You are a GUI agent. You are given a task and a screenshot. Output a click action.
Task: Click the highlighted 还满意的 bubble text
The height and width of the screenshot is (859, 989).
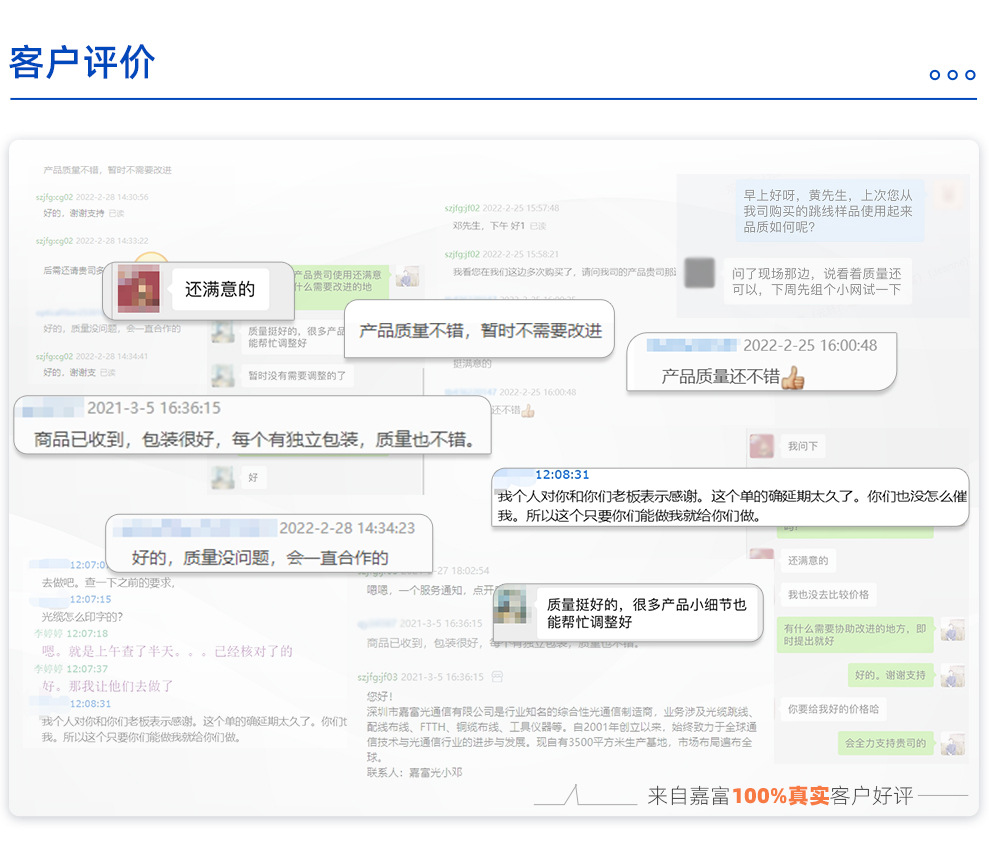pyautogui.click(x=219, y=289)
